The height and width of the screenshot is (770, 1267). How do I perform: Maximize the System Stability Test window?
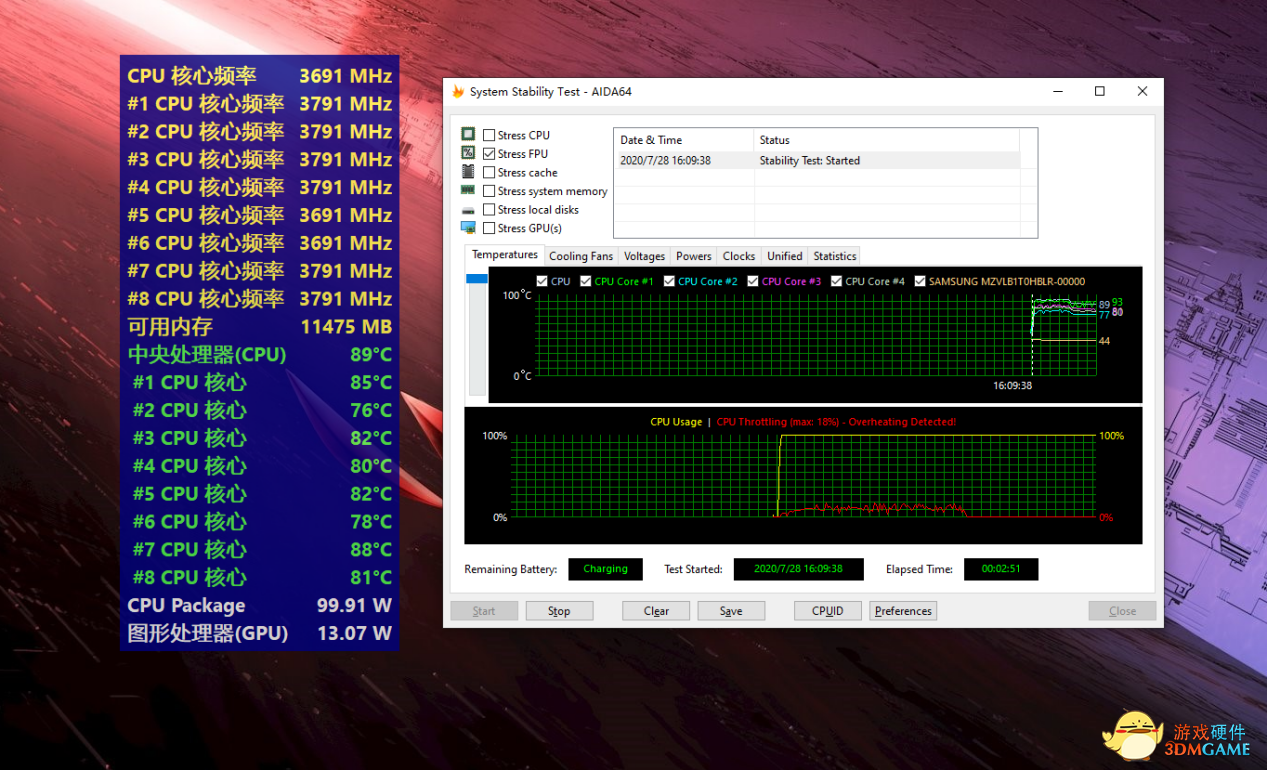click(1100, 92)
